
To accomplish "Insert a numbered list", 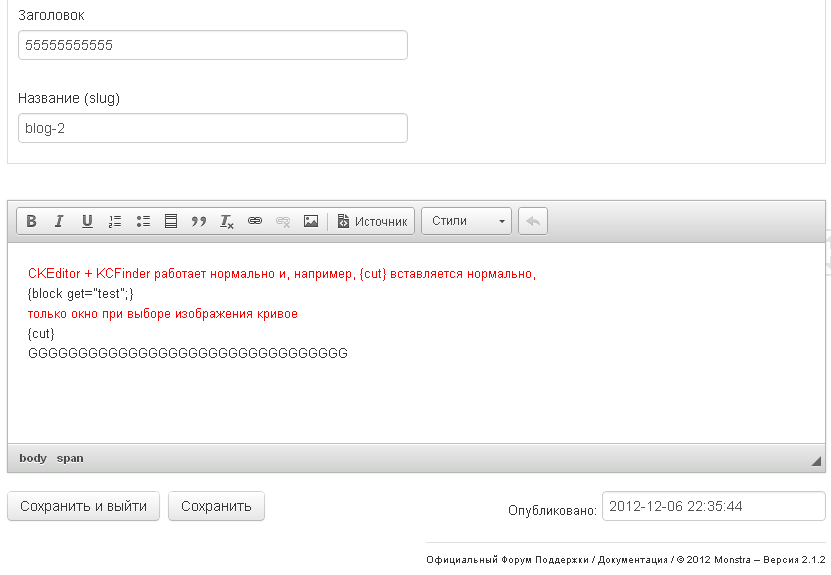I will pos(115,221).
